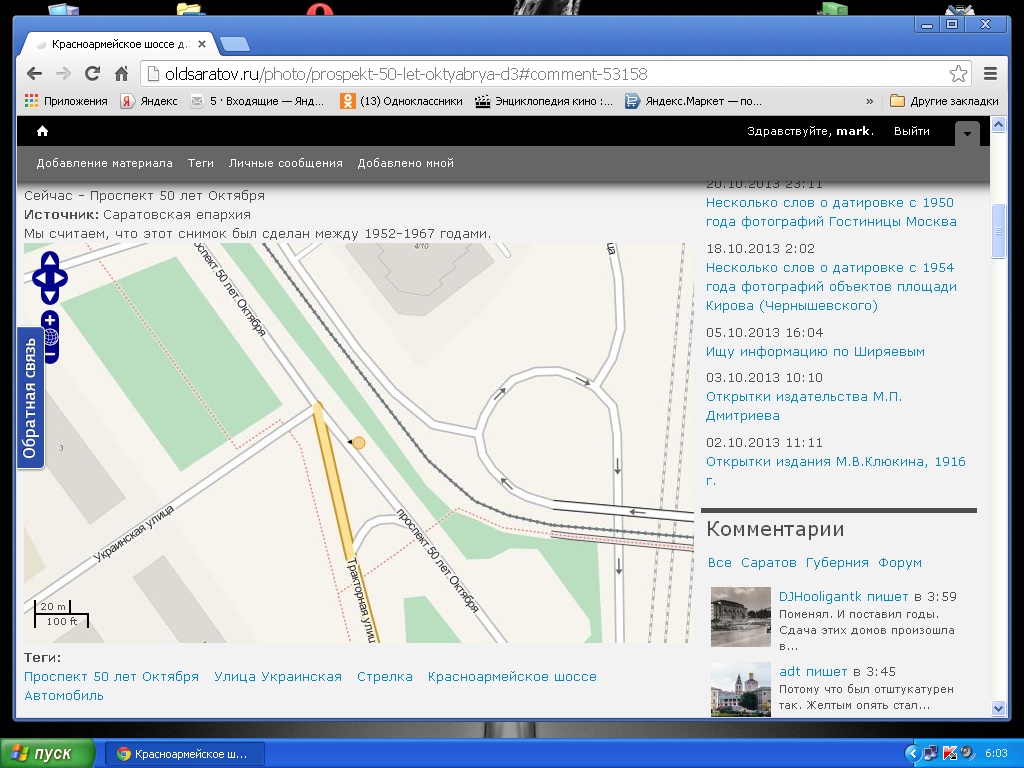Open the Входящие Яндекс mail bookmark
Image resolution: width=1024 pixels, height=768 pixels.
(257, 101)
